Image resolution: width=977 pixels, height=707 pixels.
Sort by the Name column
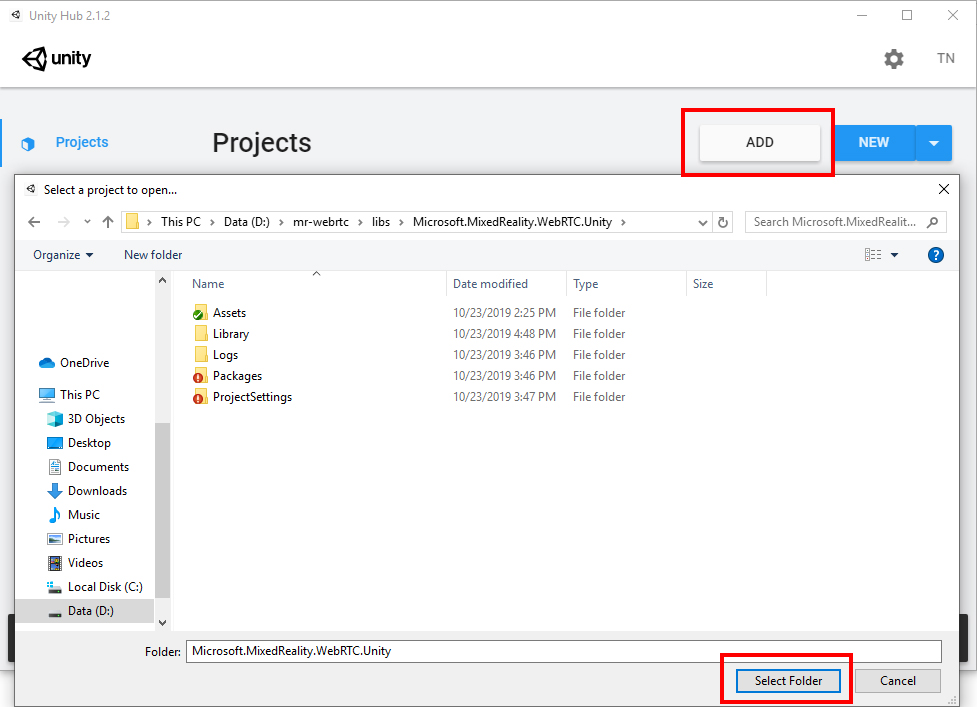[x=208, y=283]
